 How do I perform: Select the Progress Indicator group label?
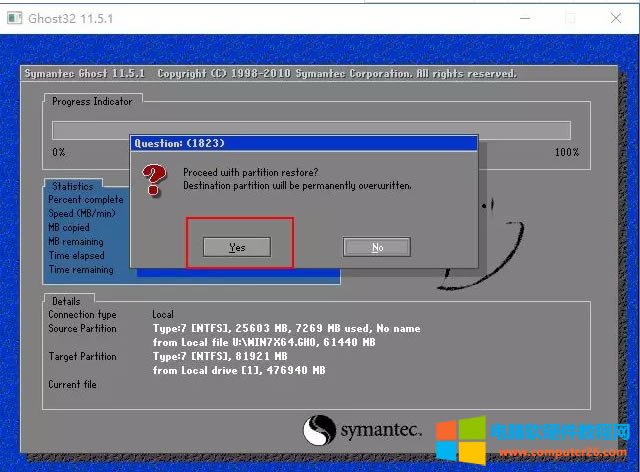point(92,101)
